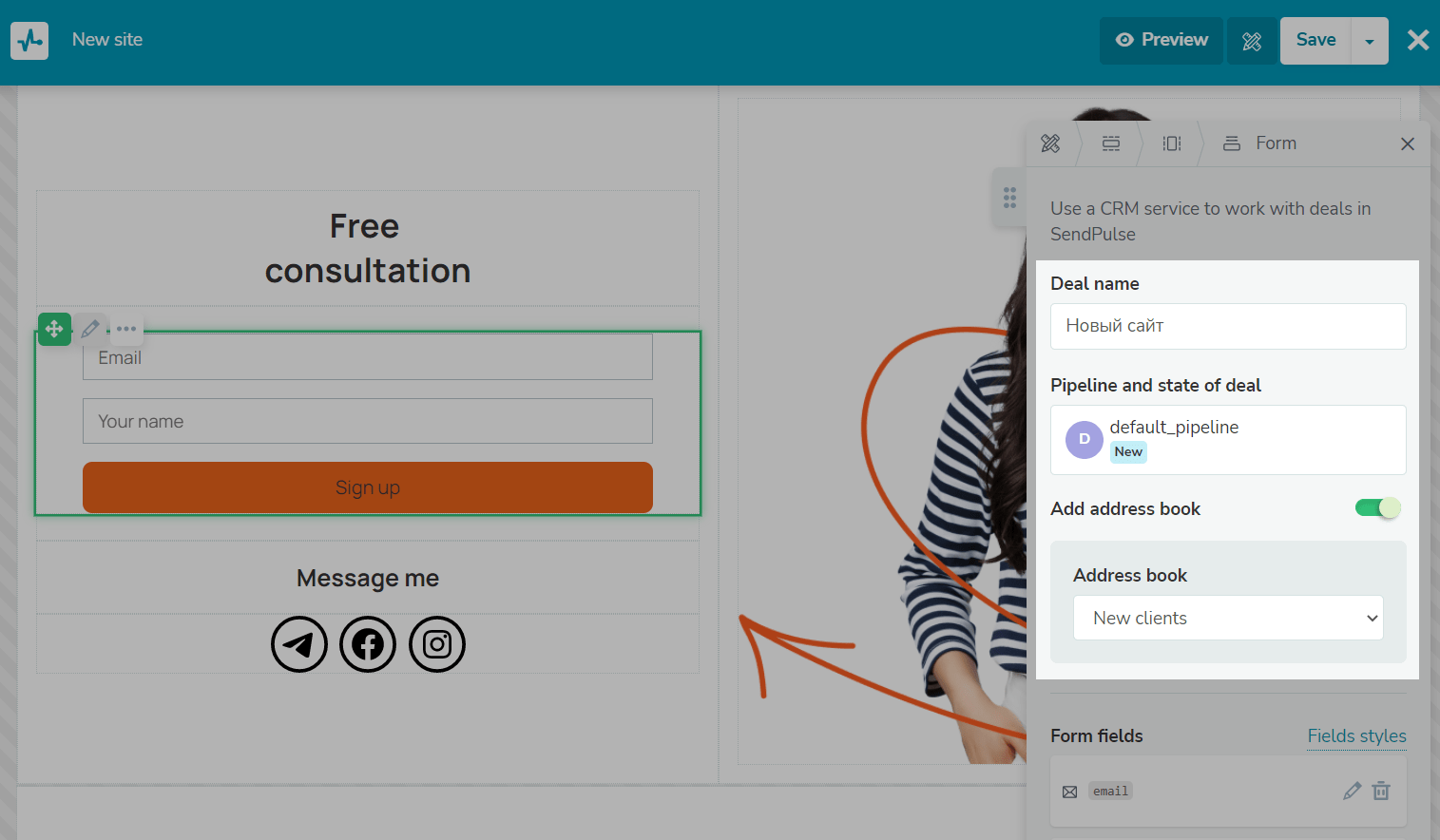Screen dimensions: 1440x840
Task: Open form block three-dots menu
Action: [126, 329]
